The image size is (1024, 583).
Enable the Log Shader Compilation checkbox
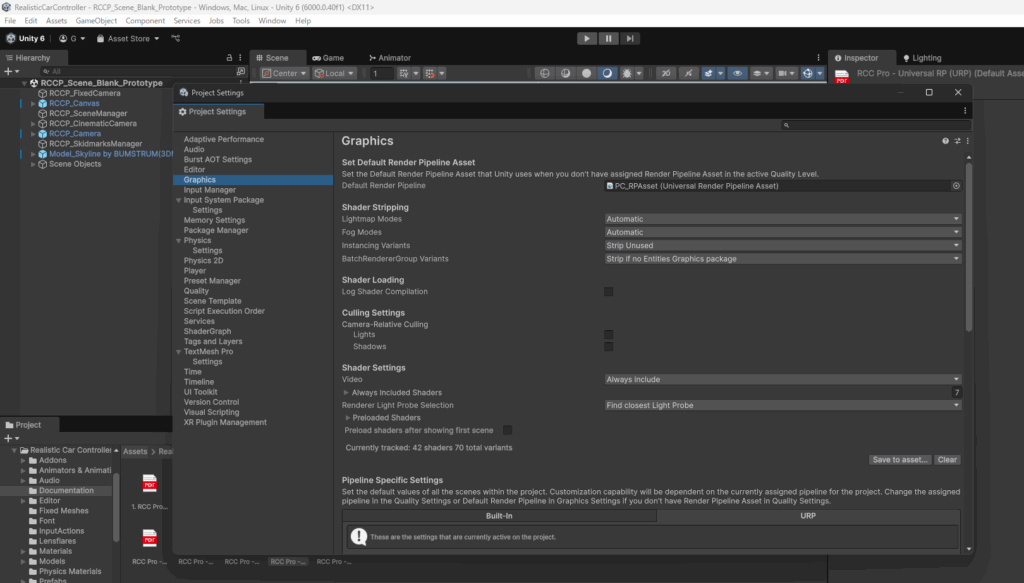coord(608,292)
